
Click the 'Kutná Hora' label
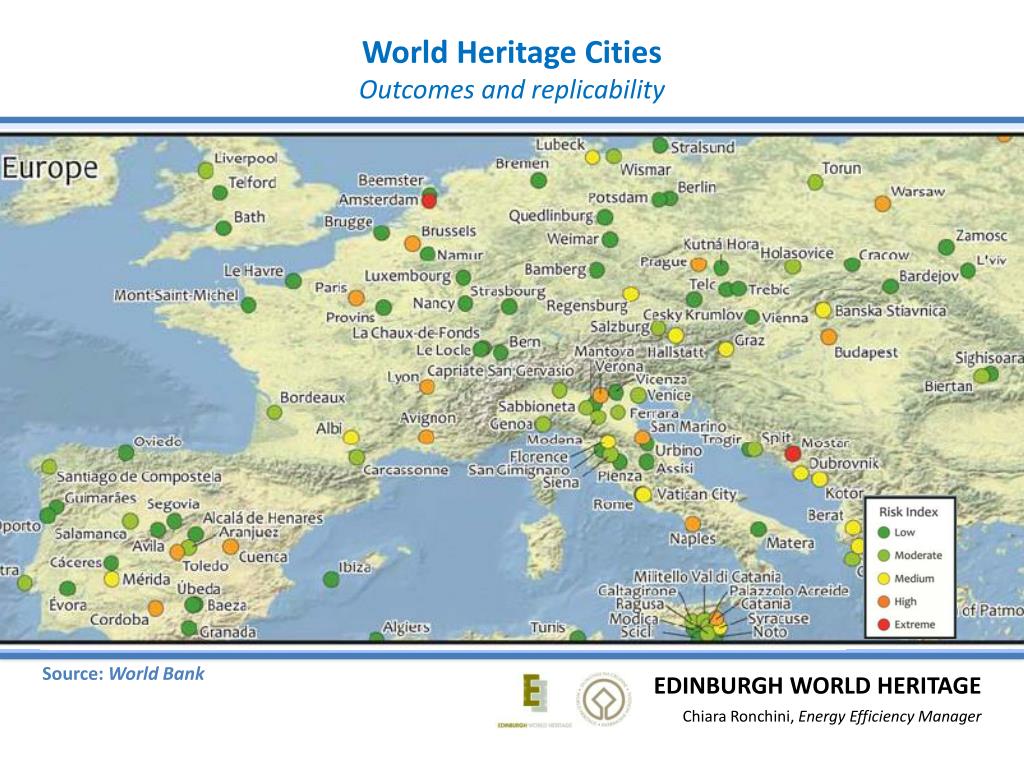(721, 244)
